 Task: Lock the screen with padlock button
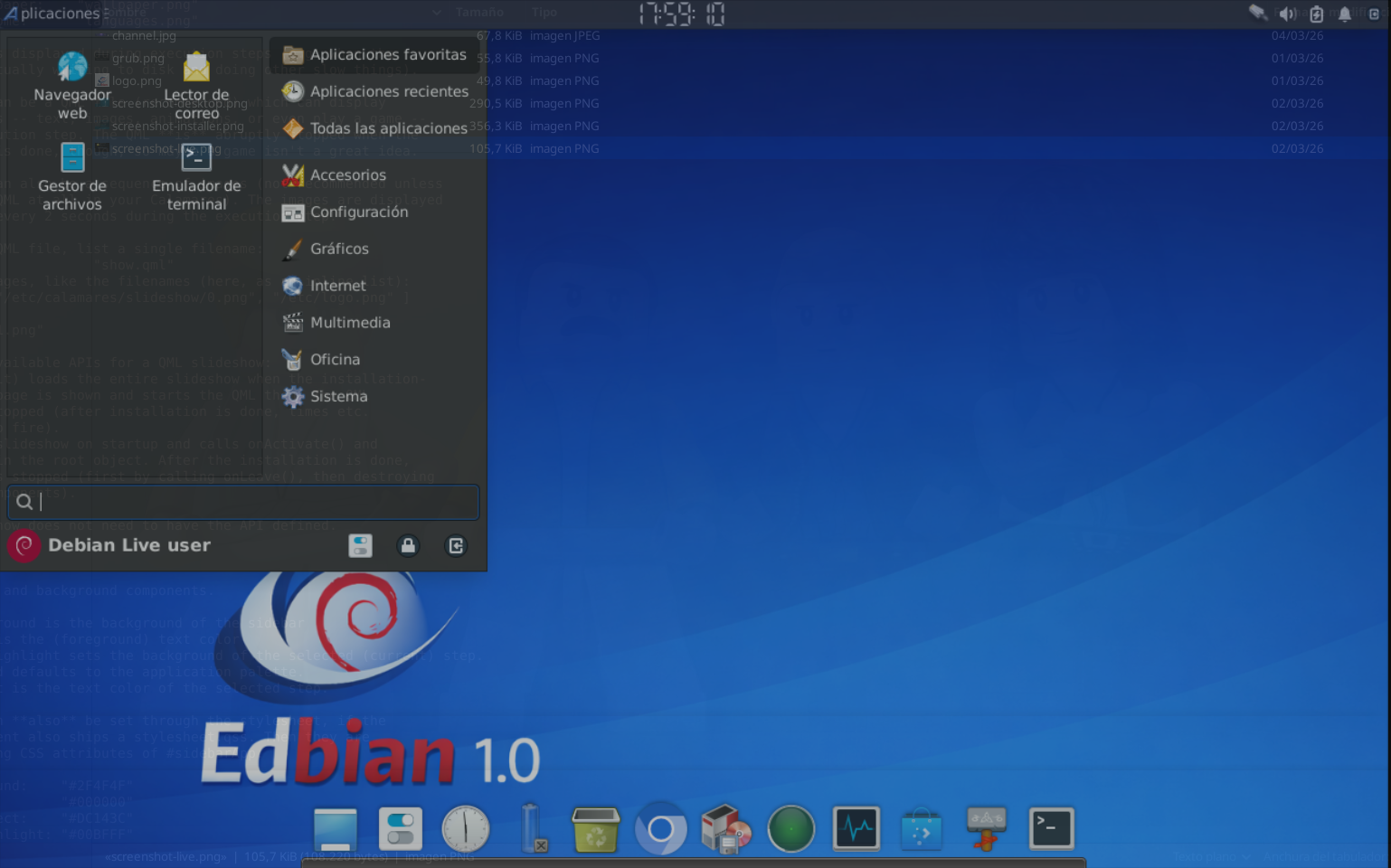point(408,545)
